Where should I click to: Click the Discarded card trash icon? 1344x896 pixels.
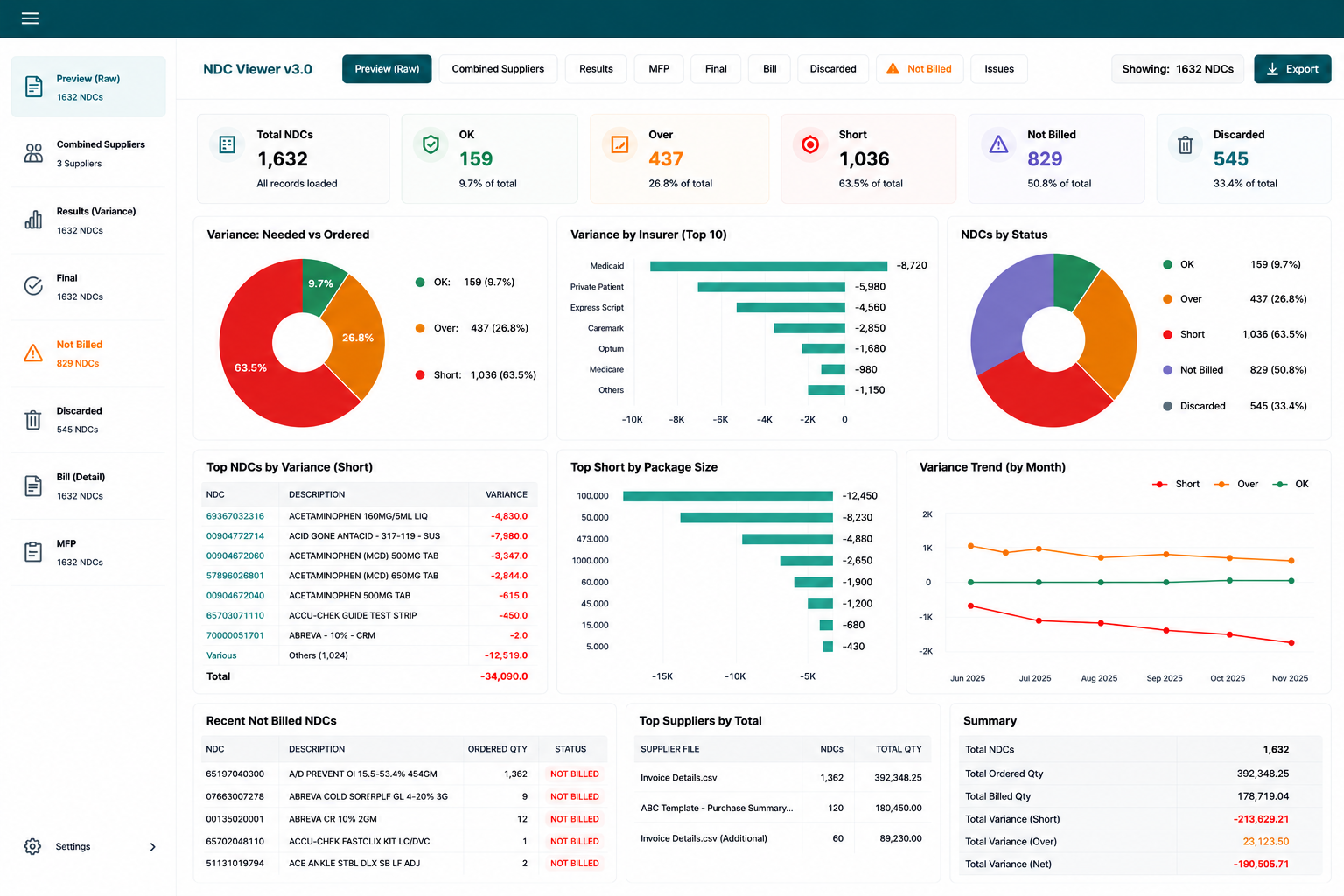(1185, 145)
